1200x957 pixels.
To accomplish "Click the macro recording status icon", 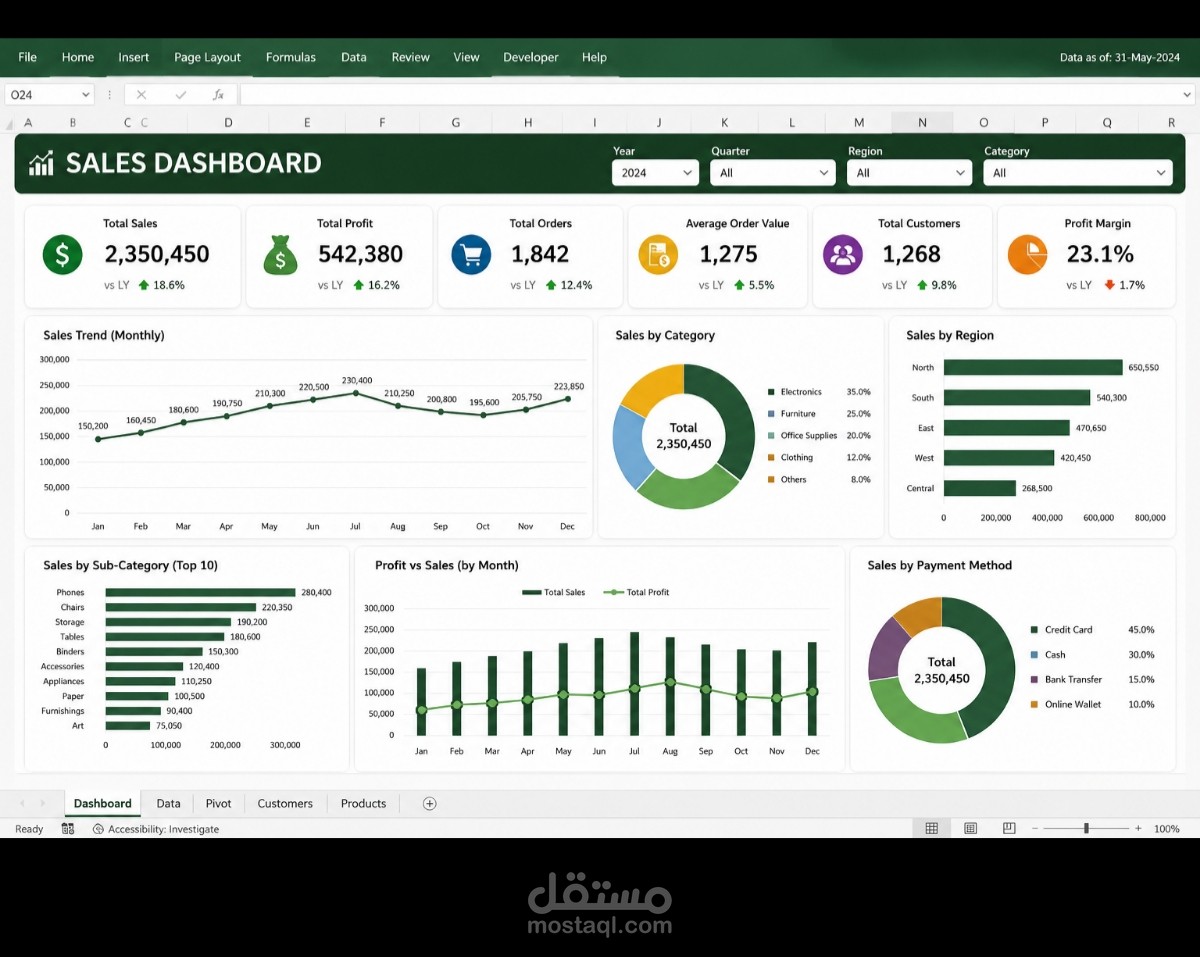I will point(68,829).
